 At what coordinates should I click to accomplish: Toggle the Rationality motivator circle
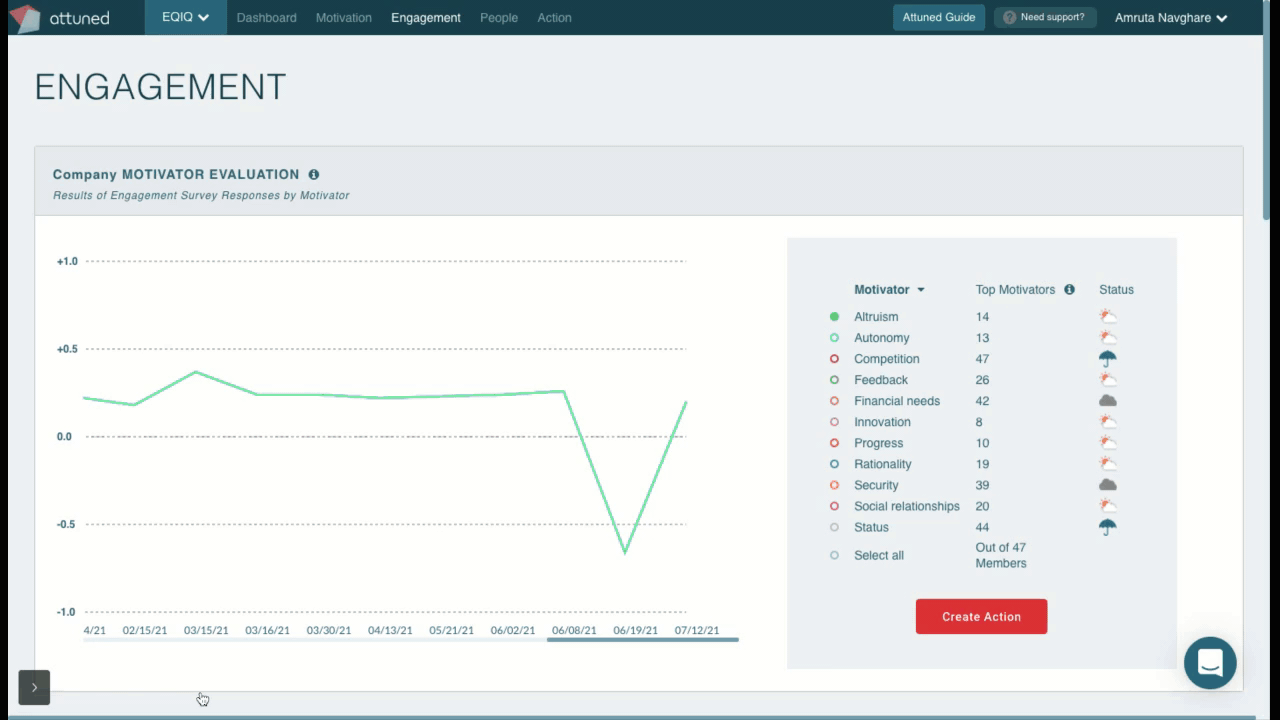(x=834, y=464)
